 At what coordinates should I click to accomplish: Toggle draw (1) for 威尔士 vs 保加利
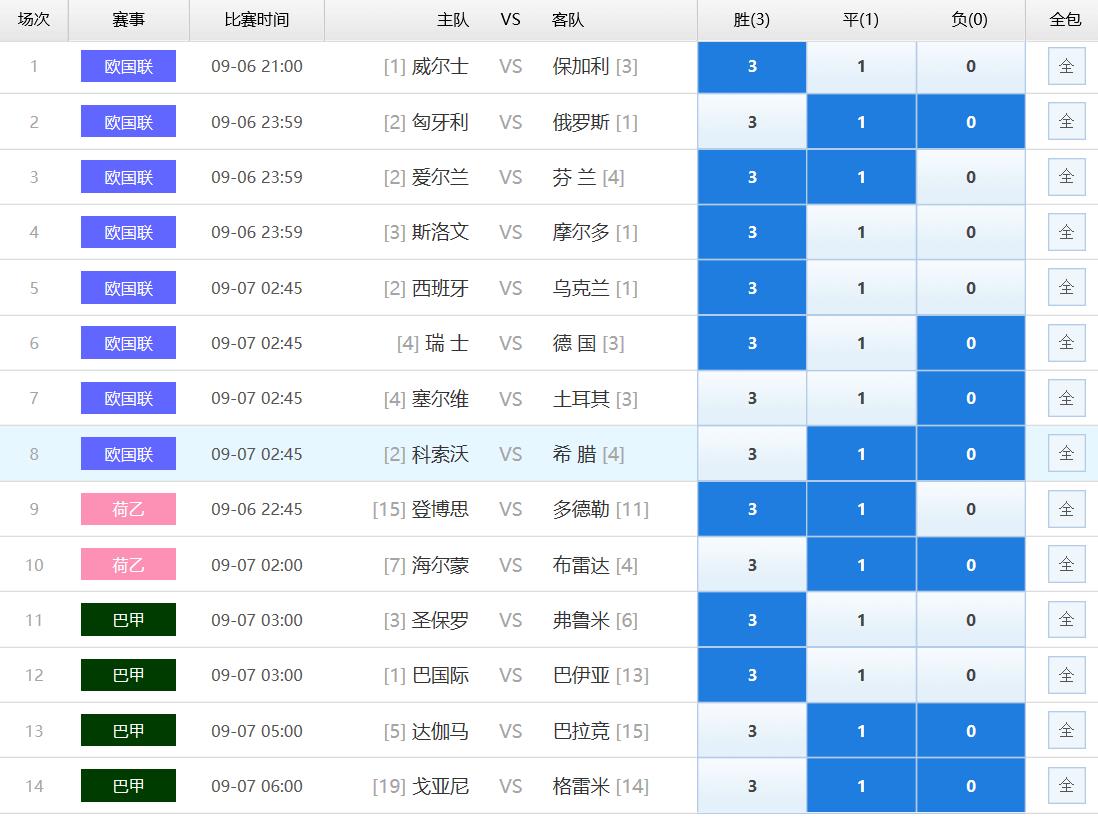coord(861,67)
